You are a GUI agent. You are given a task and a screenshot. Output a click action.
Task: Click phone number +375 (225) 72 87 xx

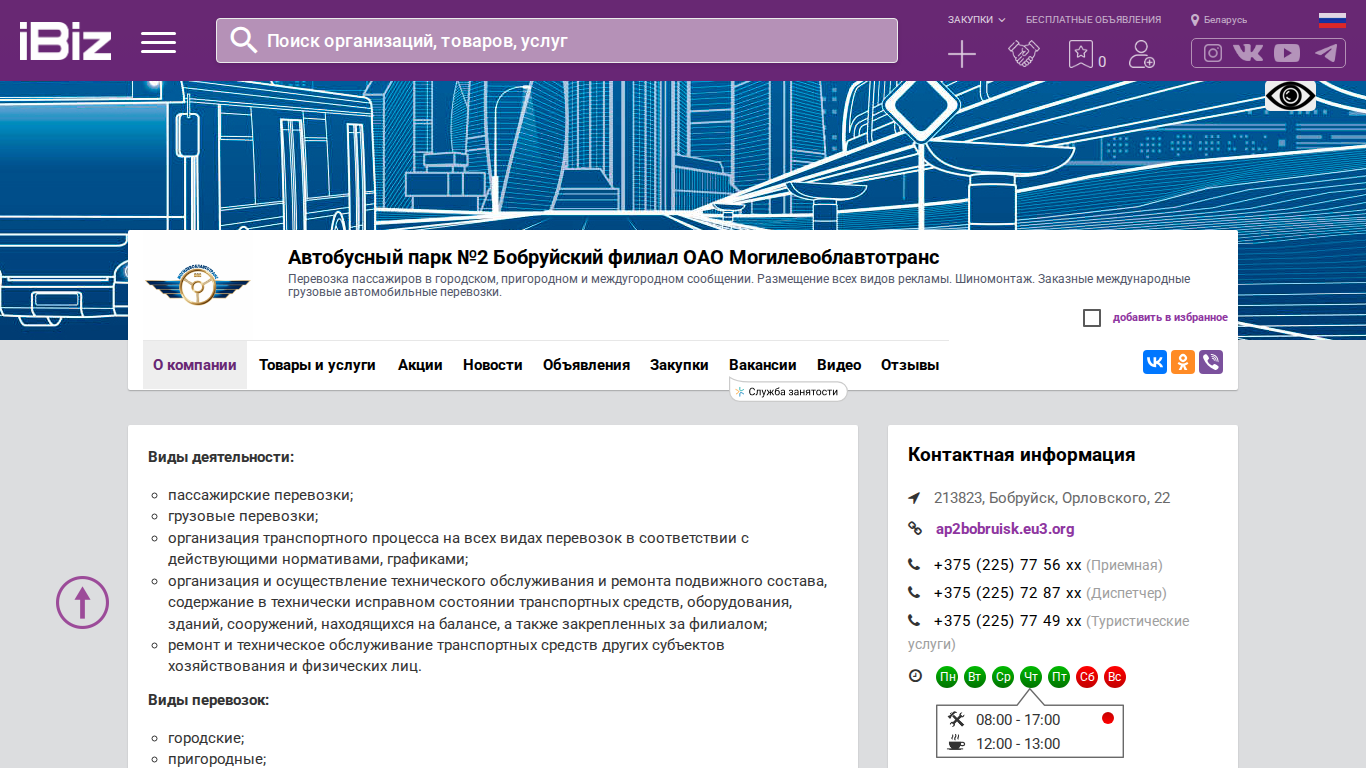1007,593
